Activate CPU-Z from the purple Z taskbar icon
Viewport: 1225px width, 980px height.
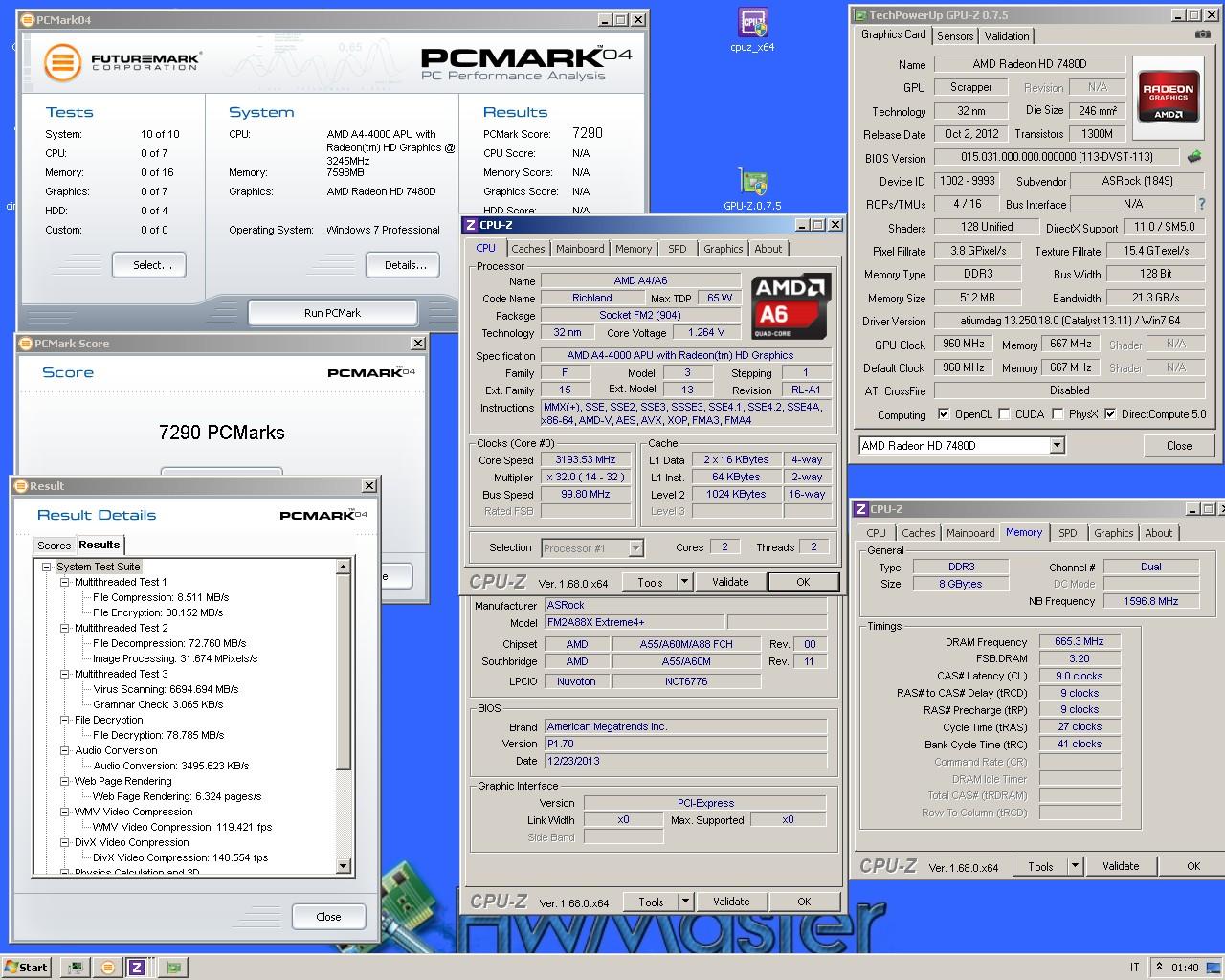tap(137, 967)
